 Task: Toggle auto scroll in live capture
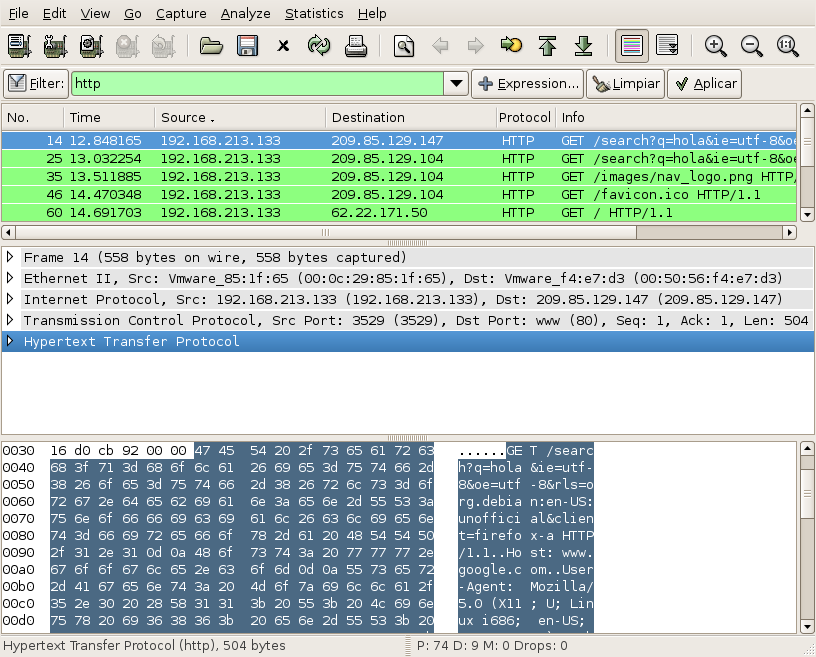click(668, 46)
